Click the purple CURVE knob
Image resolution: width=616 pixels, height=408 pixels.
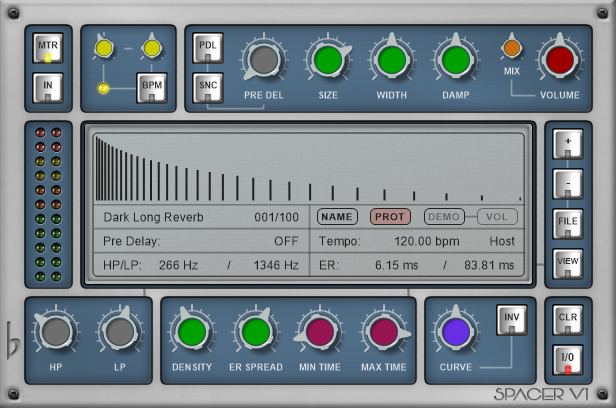(x=456, y=331)
